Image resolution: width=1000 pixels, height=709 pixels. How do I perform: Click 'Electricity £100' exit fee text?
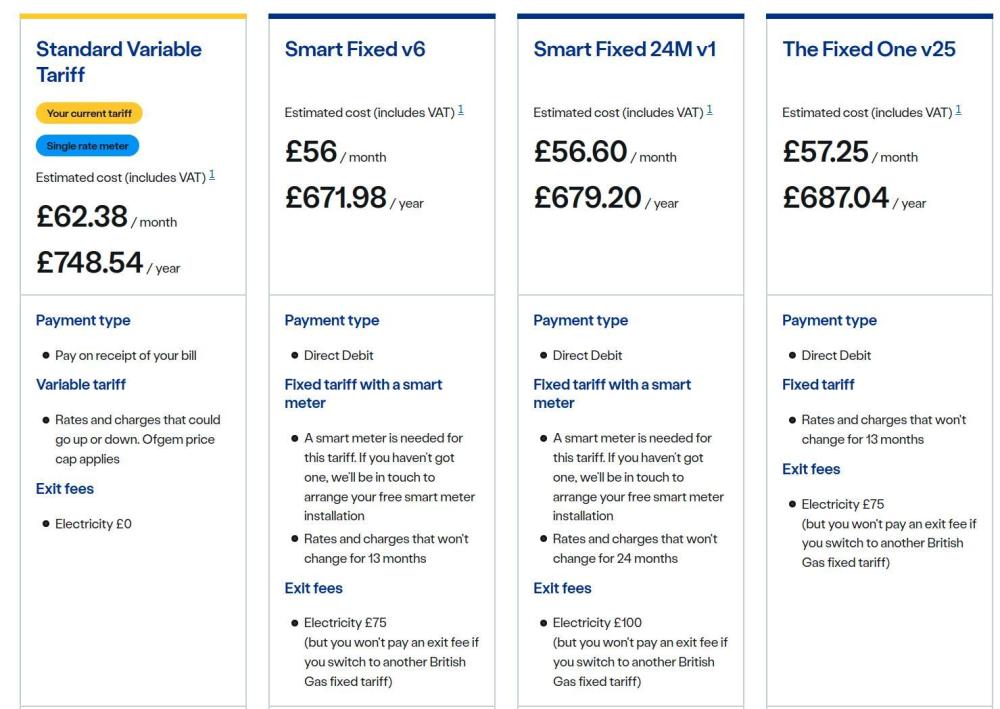click(597, 622)
